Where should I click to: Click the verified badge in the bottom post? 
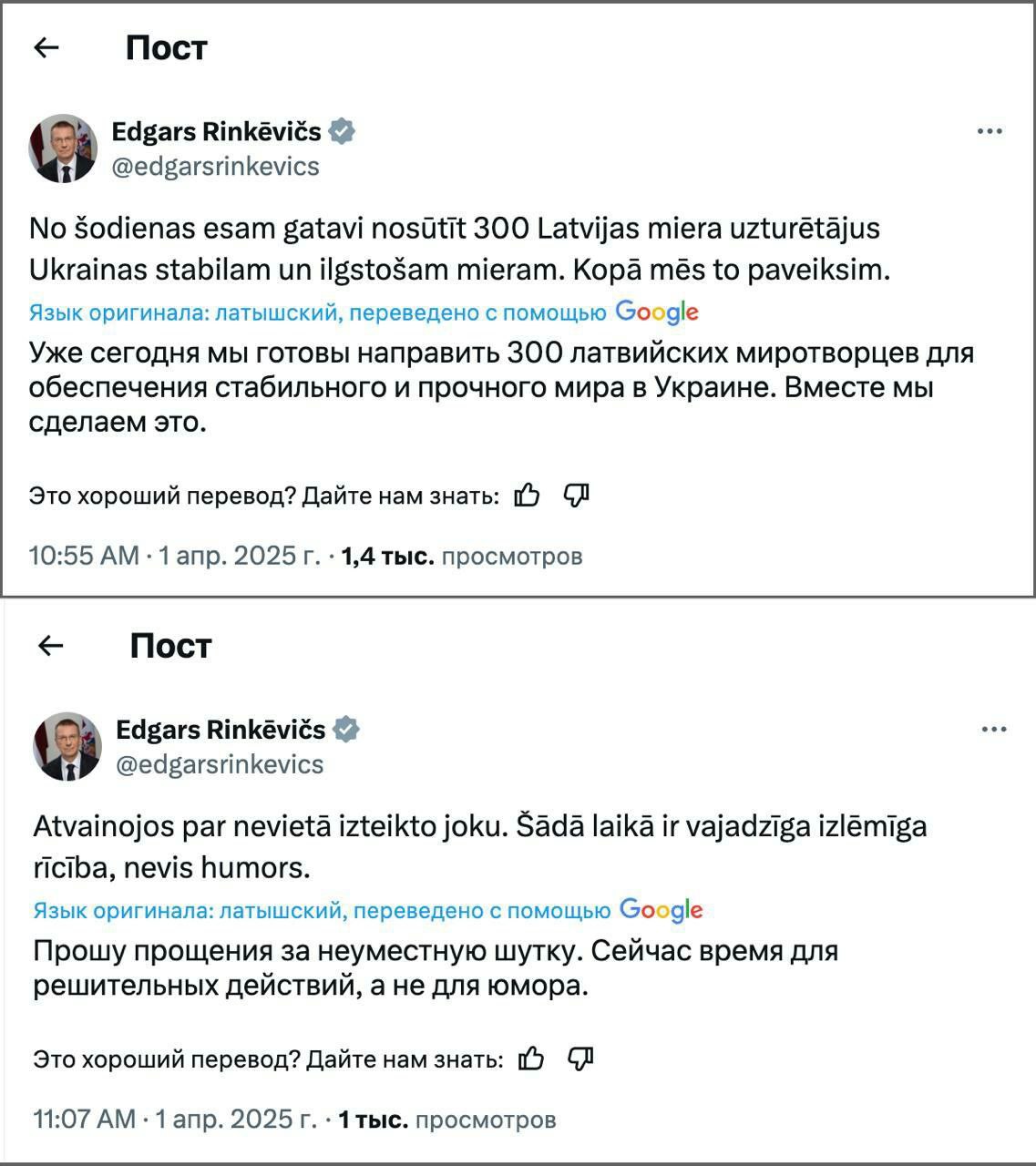pyautogui.click(x=346, y=730)
